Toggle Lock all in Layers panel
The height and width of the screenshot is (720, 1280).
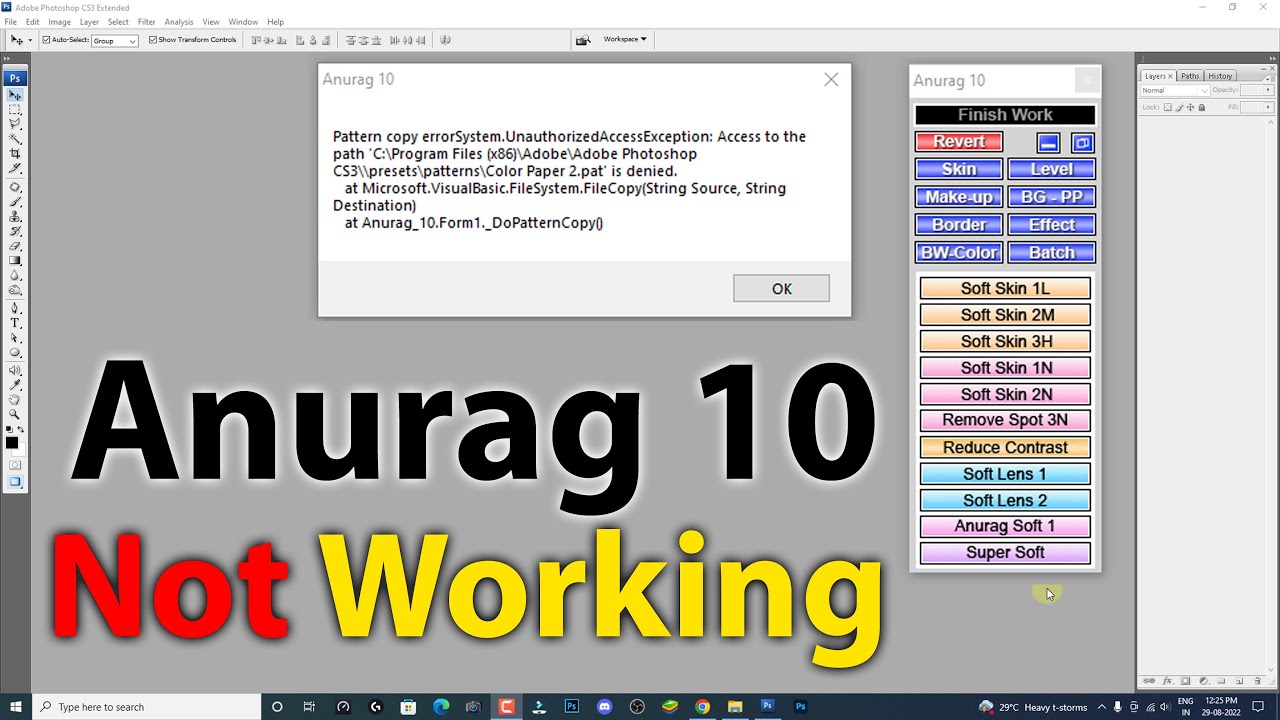tap(1202, 107)
